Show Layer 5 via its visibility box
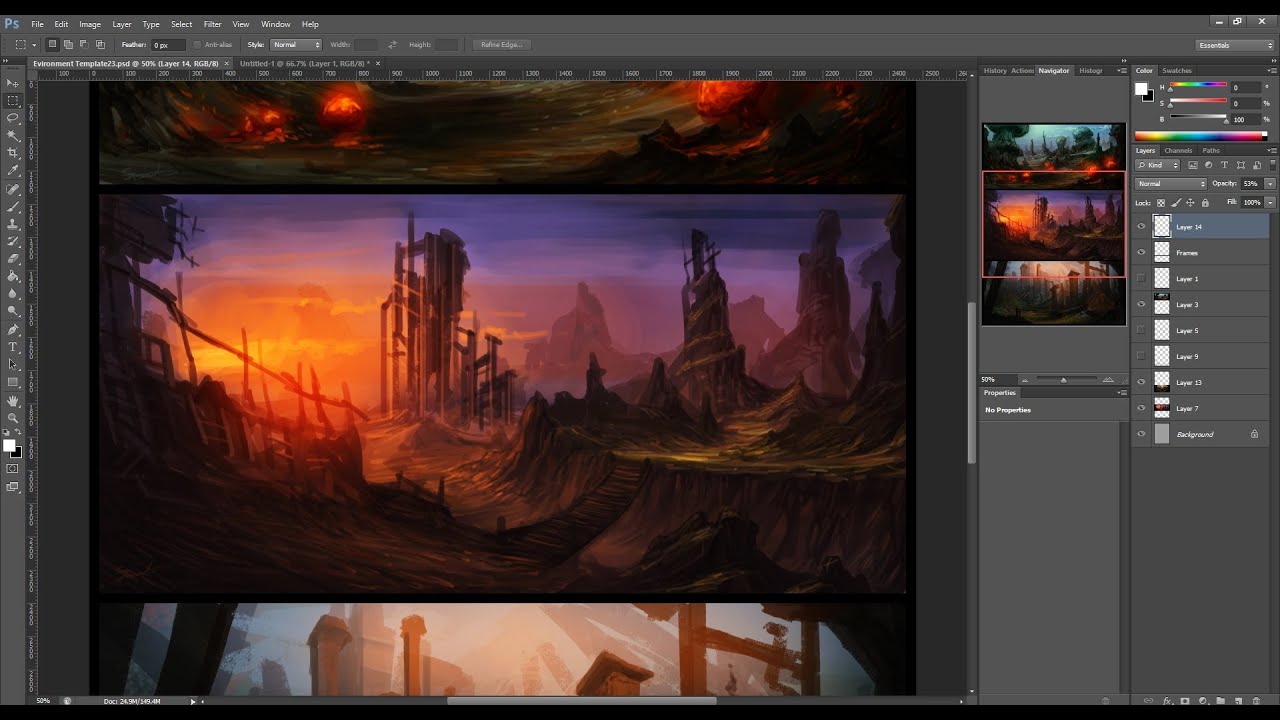Viewport: 1280px width, 720px height. click(x=1141, y=330)
